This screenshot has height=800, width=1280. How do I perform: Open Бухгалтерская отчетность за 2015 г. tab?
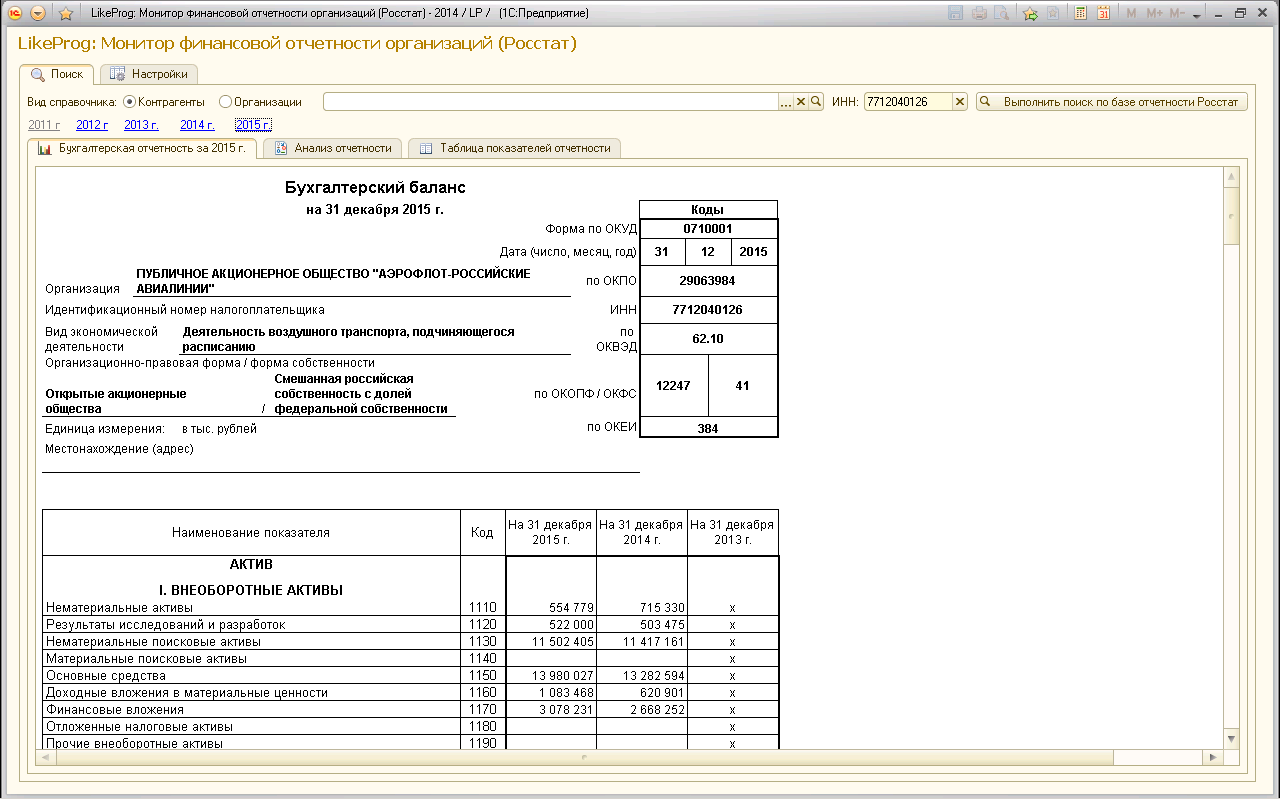point(142,148)
